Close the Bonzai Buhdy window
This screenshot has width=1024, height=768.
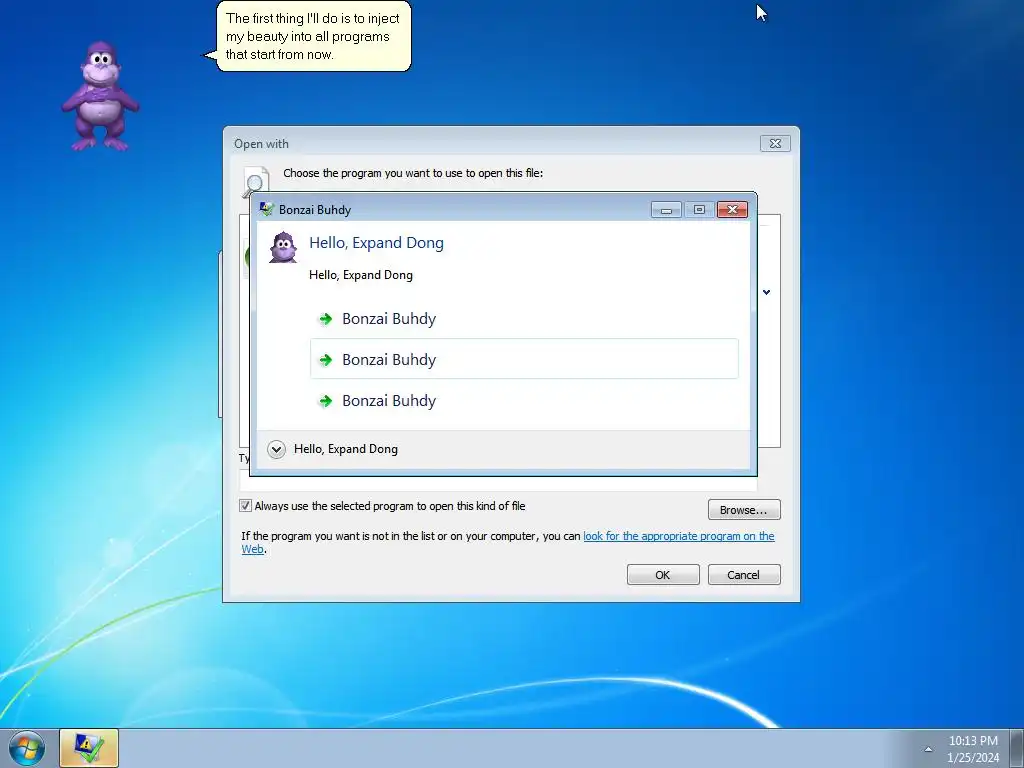[x=732, y=209]
